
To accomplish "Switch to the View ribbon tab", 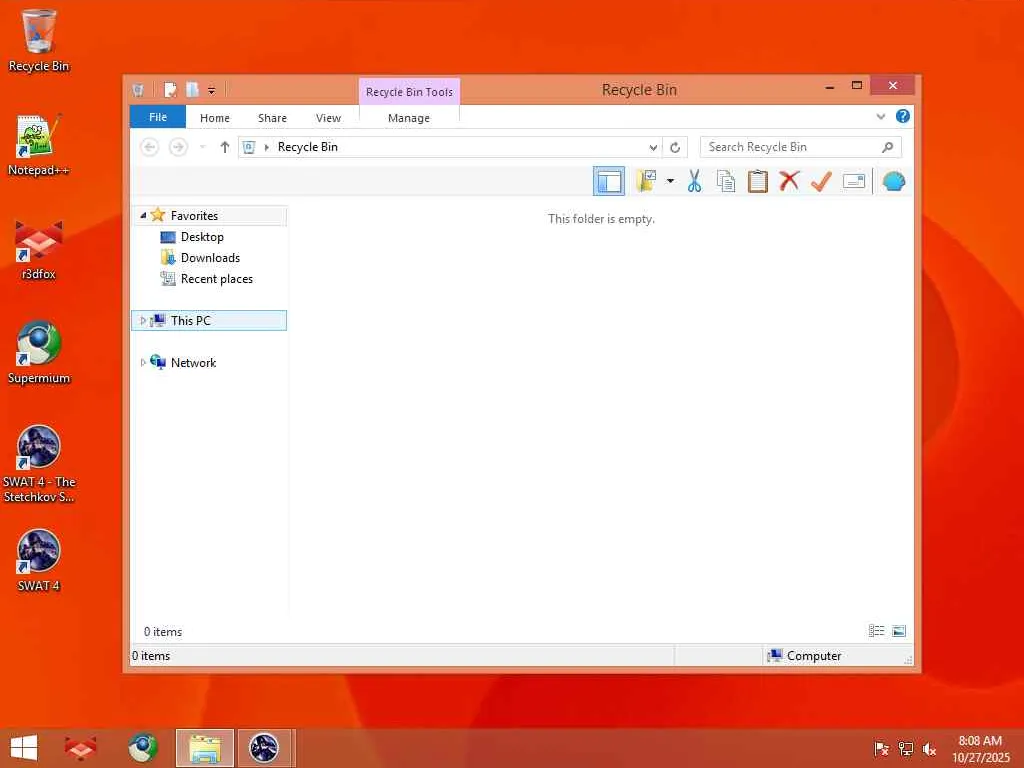I will (x=328, y=118).
